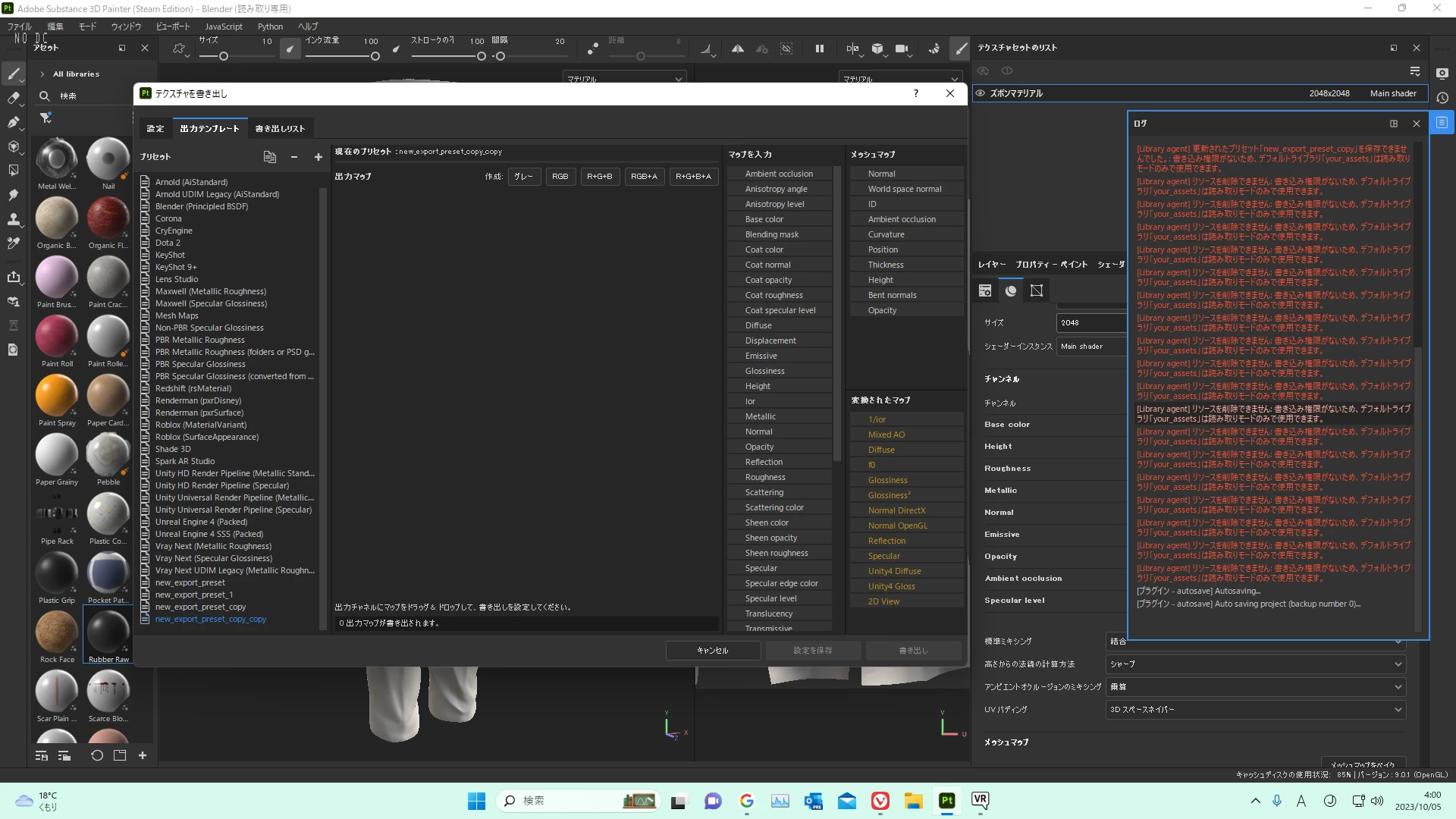Select the Unreal Engine 4 (Packed) preset
The height and width of the screenshot is (819, 1456).
pyautogui.click(x=201, y=522)
